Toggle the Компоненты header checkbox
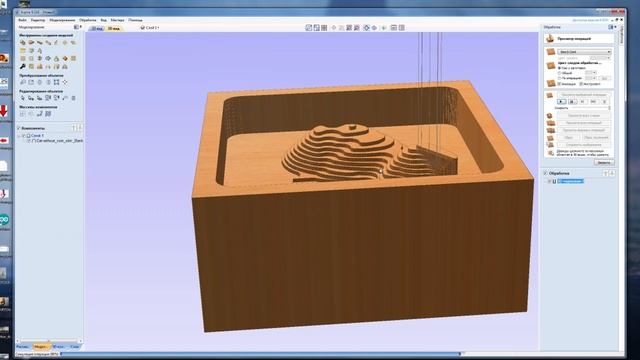This screenshot has width=640, height=360. click(x=18, y=128)
